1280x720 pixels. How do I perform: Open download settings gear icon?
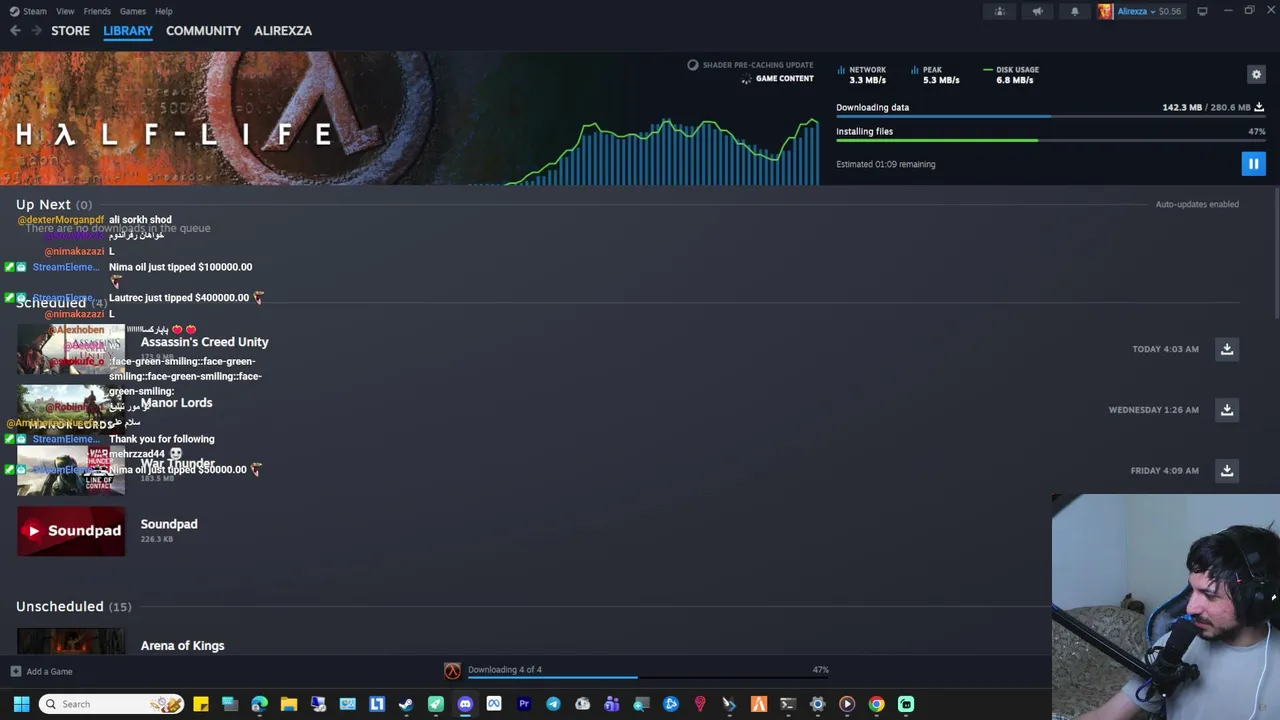click(1256, 74)
